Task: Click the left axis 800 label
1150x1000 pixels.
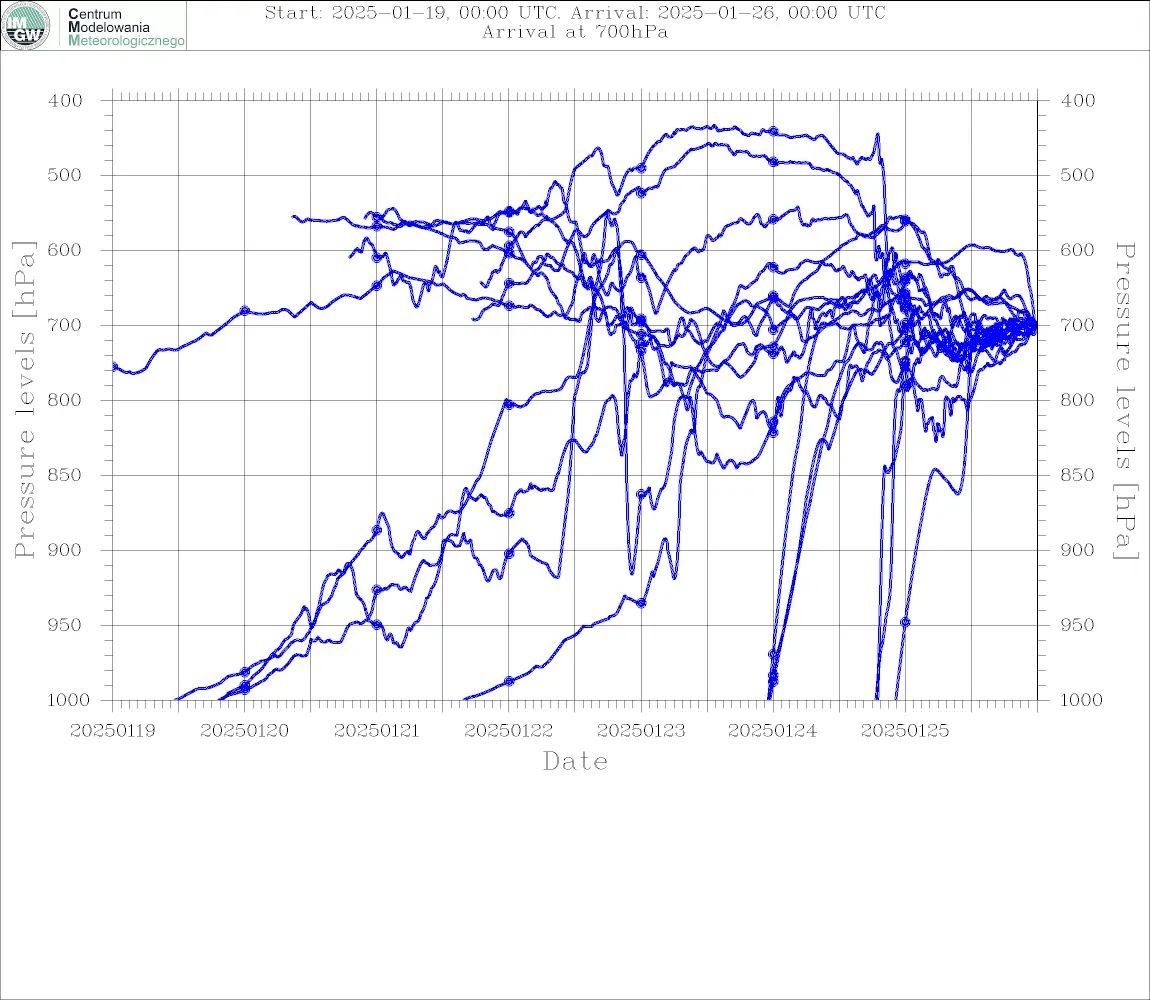Action: pyautogui.click(x=65, y=400)
